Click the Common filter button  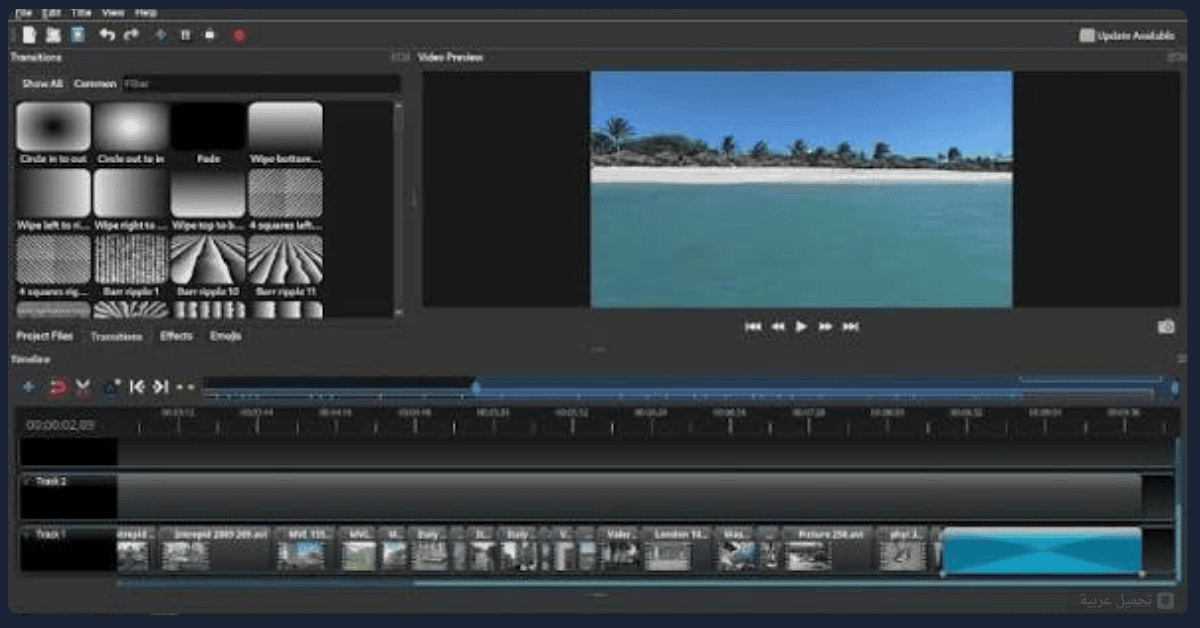[95, 84]
